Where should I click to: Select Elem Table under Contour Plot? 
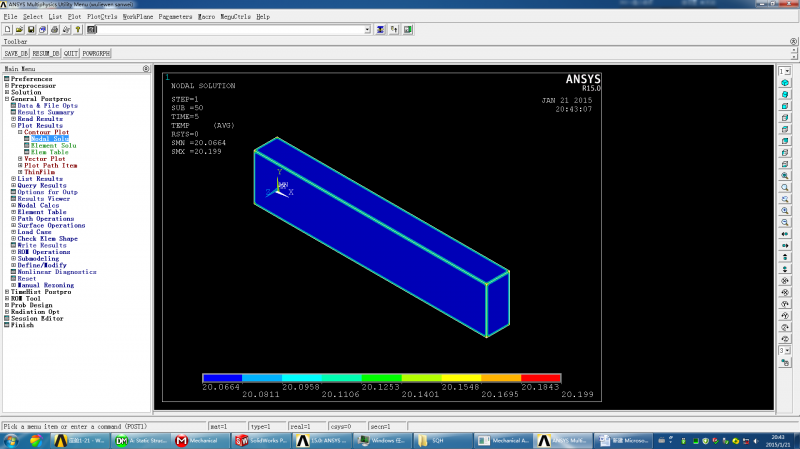[x=49, y=152]
